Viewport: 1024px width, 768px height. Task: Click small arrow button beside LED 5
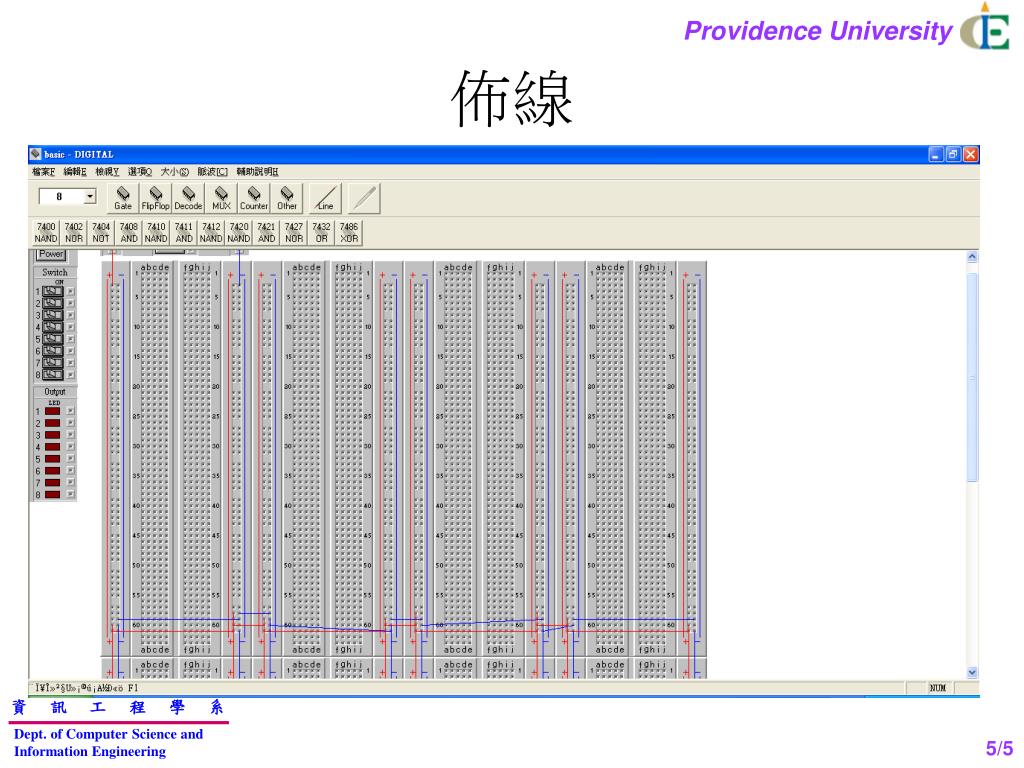click(71, 458)
